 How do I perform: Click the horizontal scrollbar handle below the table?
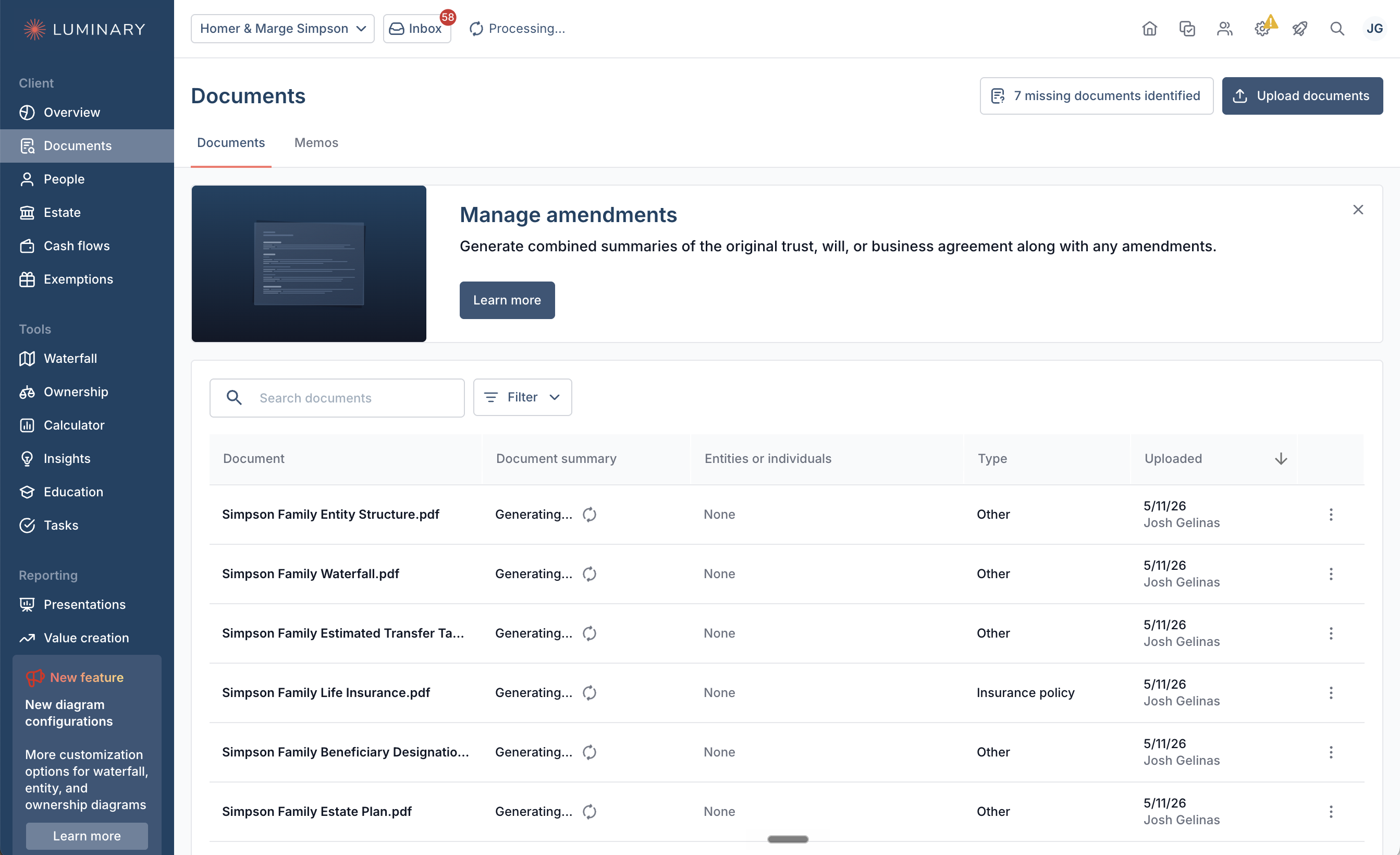point(788,839)
